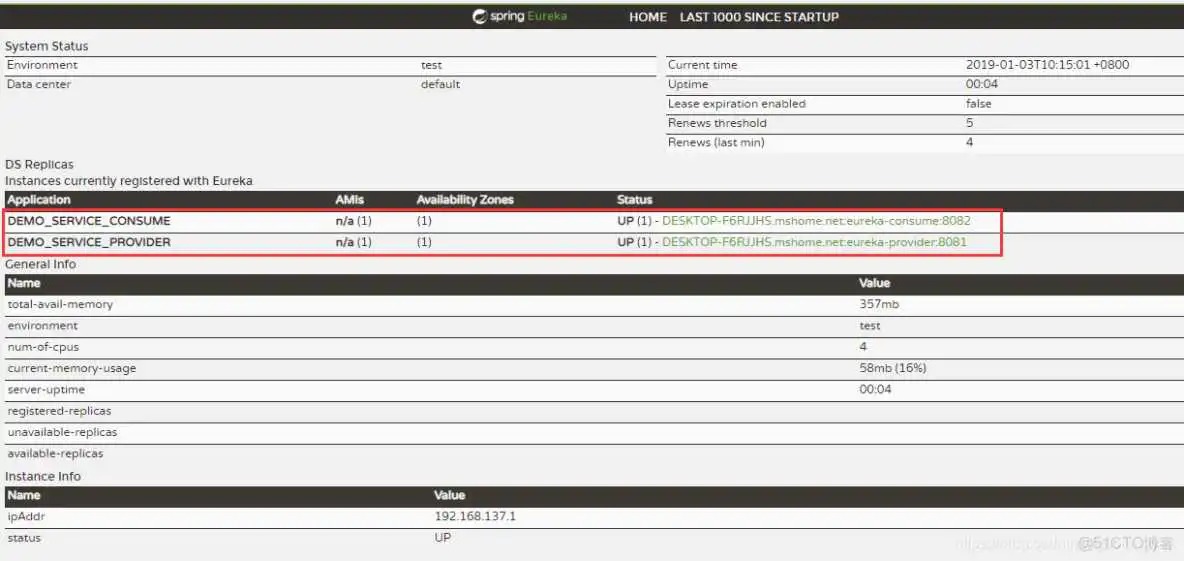Click the Current time label
Screen dimensions: 1184x561
click(702, 65)
